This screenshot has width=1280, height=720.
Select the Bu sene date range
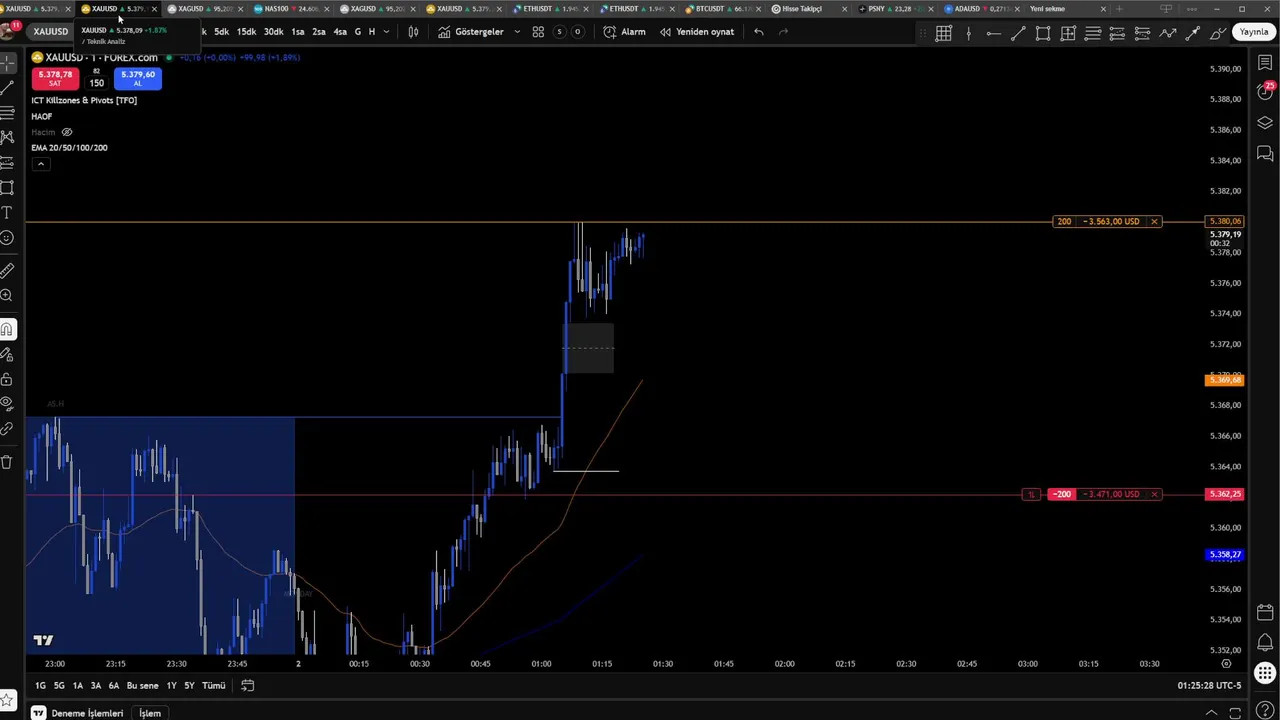pyautogui.click(x=142, y=686)
